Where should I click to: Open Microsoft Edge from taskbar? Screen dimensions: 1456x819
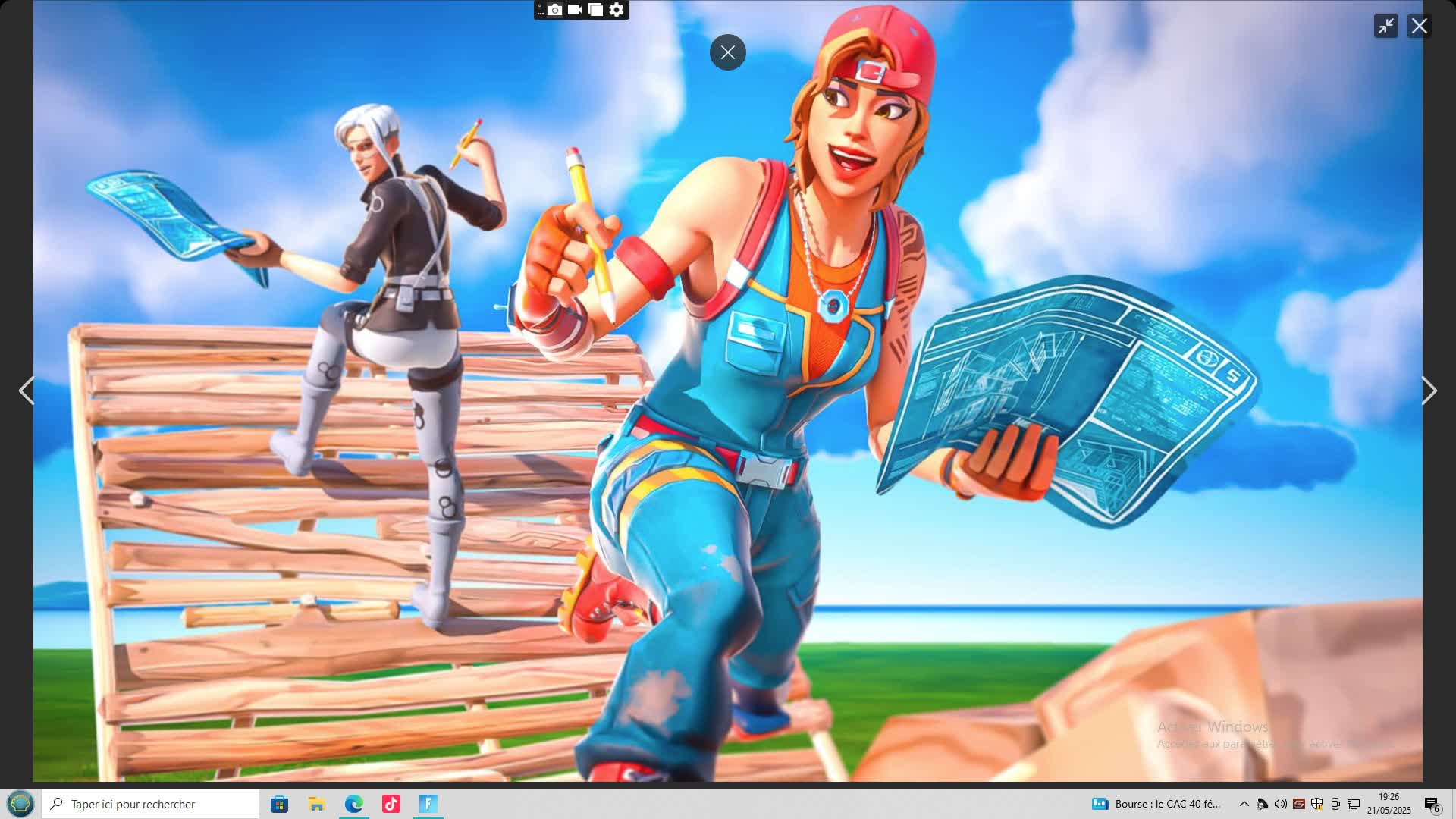click(x=354, y=804)
